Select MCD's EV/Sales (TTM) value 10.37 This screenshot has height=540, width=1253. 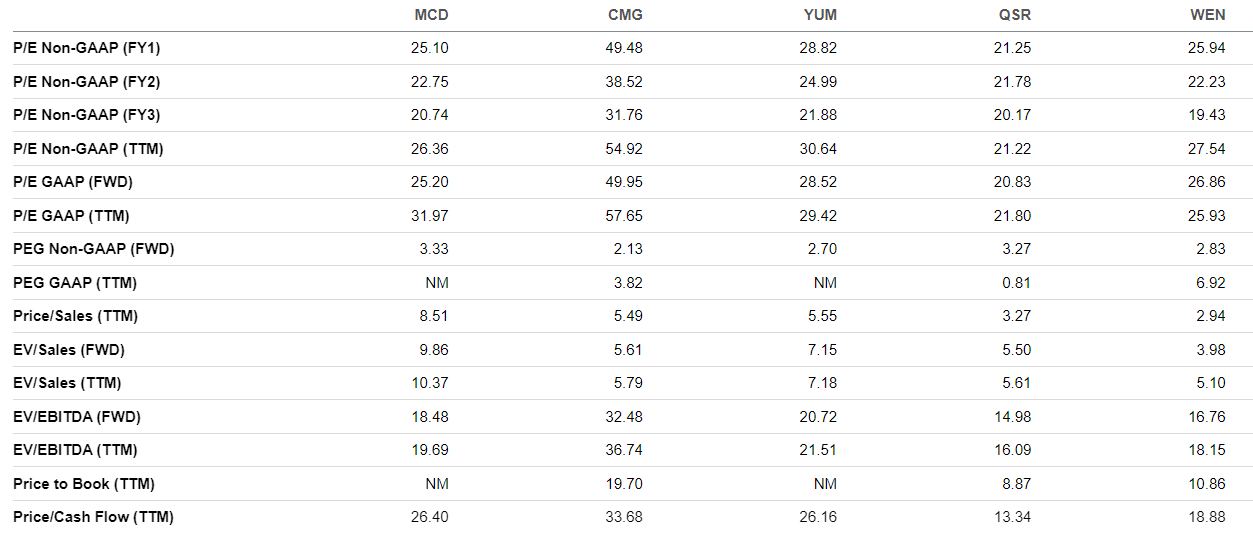[x=430, y=383]
